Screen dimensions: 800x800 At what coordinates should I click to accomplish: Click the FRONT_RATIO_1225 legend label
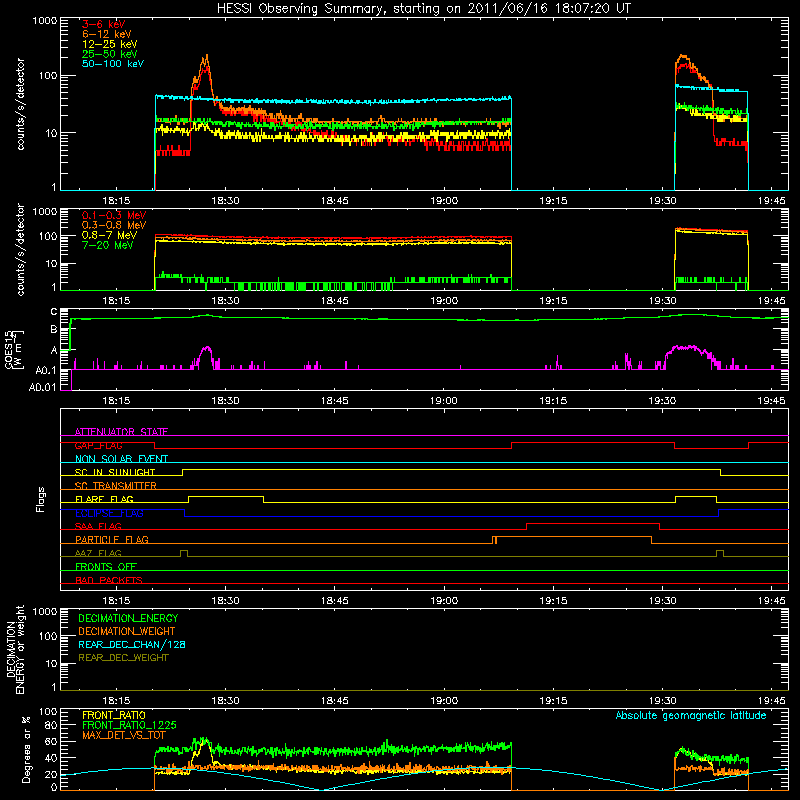tap(129, 725)
